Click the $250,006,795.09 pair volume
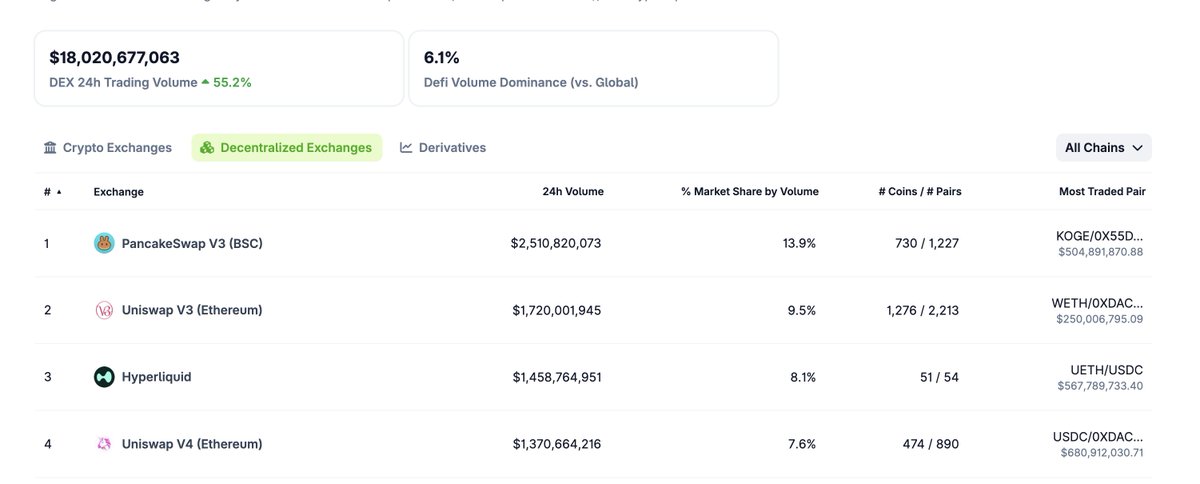Screen dimensions: 1200x484 [1099, 319]
